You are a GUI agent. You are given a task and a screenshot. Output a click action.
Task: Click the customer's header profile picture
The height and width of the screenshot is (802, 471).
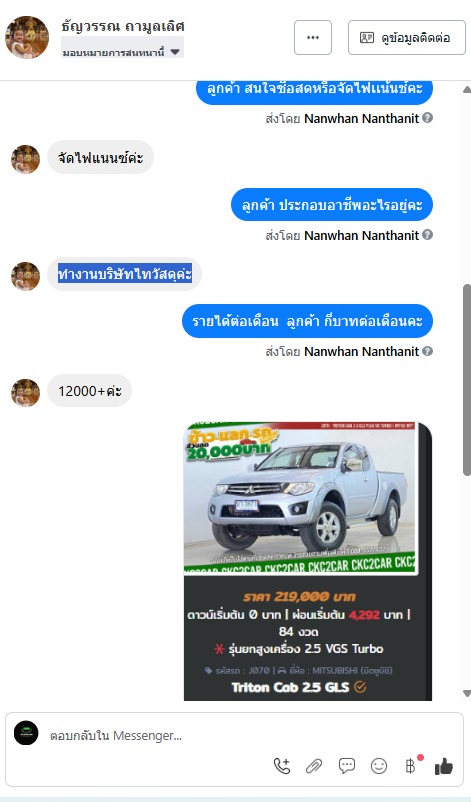(x=27, y=37)
